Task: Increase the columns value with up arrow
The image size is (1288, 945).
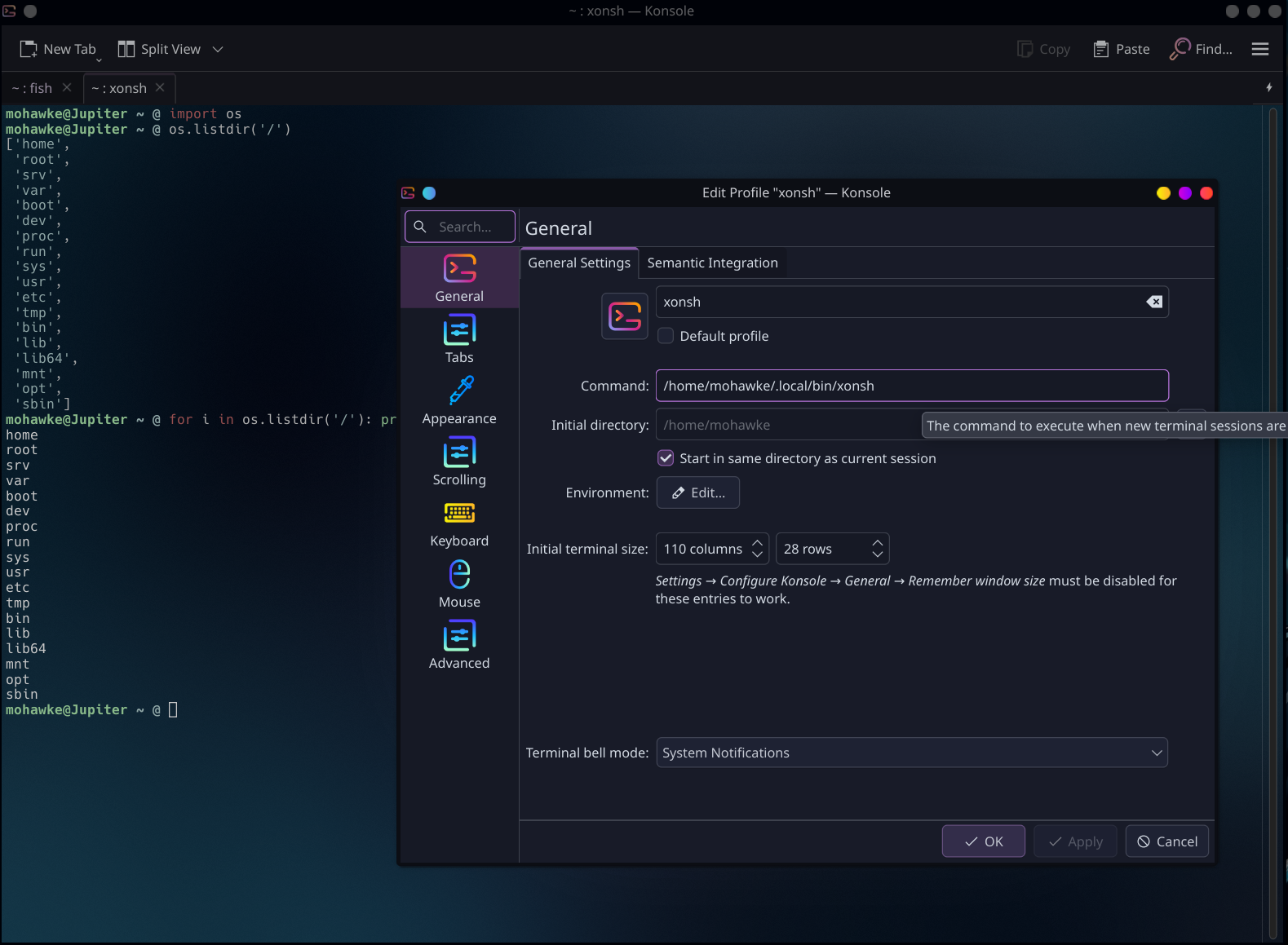Action: coord(757,541)
